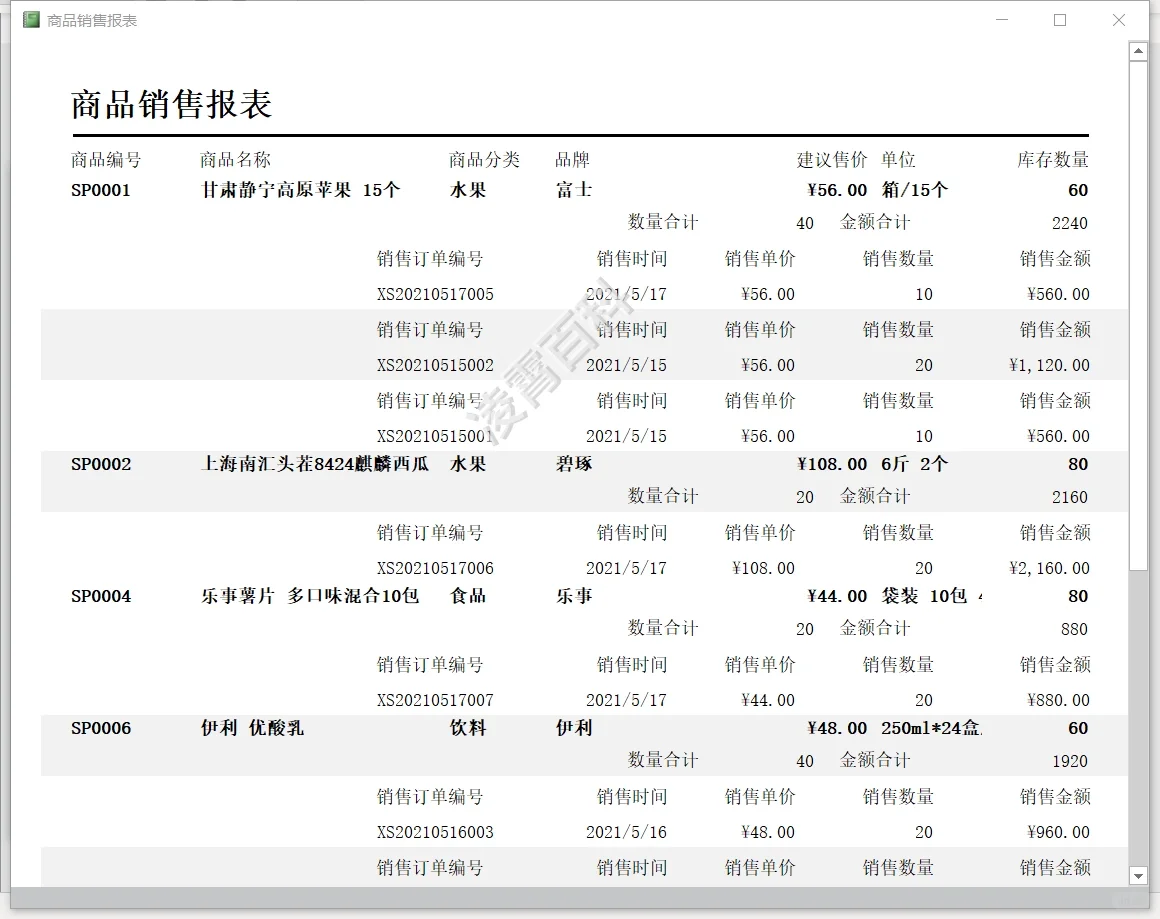Click the quantity total 40 under SP0001

click(804, 223)
